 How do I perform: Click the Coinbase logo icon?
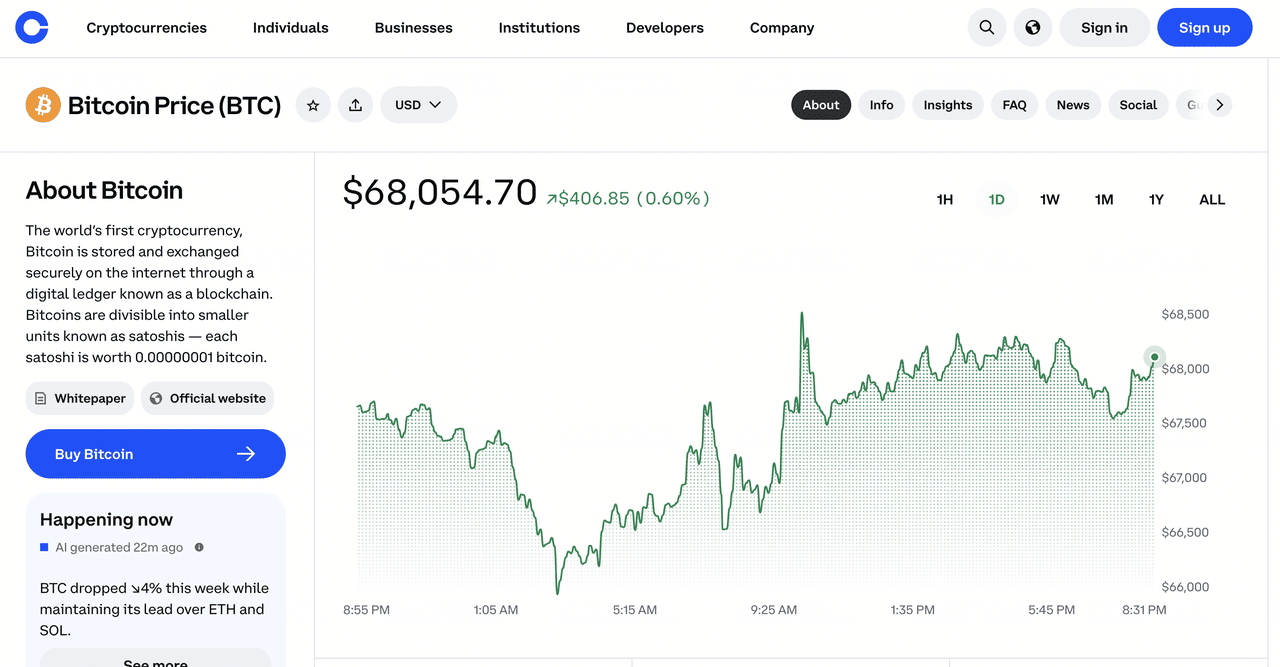[x=32, y=28]
